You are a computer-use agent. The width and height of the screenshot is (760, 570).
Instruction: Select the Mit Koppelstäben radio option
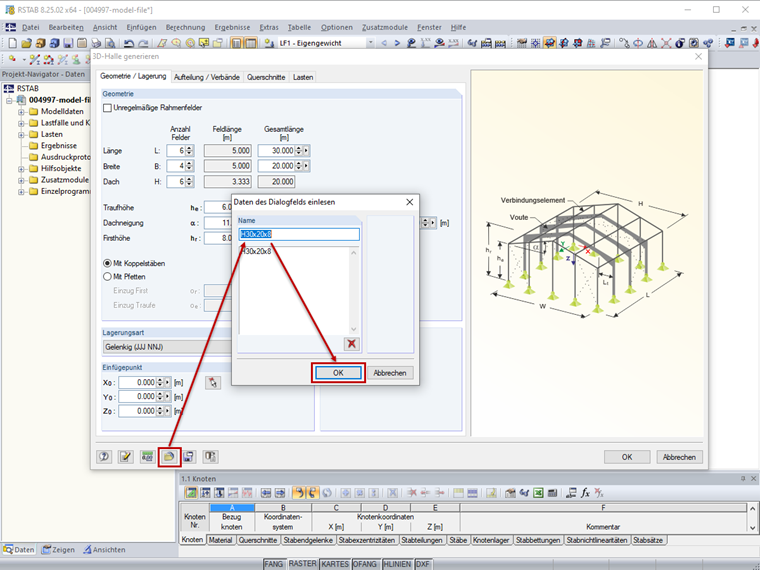pos(107,263)
